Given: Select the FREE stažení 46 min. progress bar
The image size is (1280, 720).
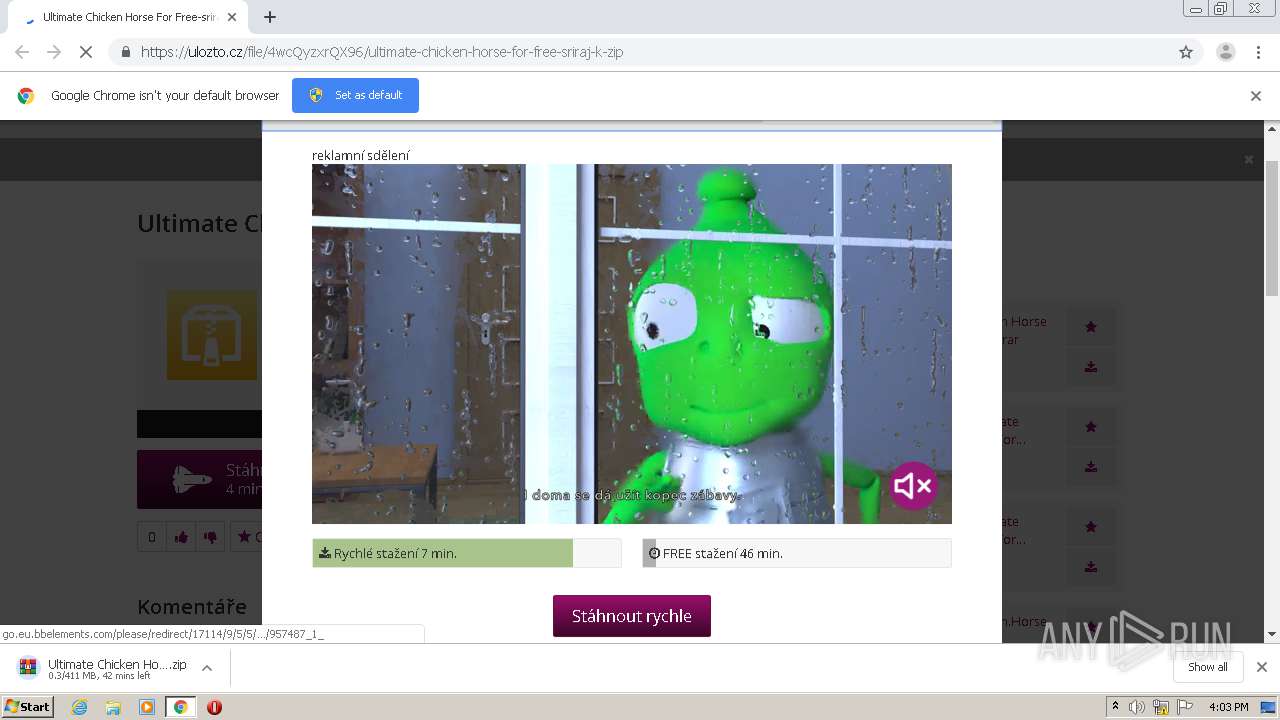Looking at the screenshot, I should tap(796, 553).
